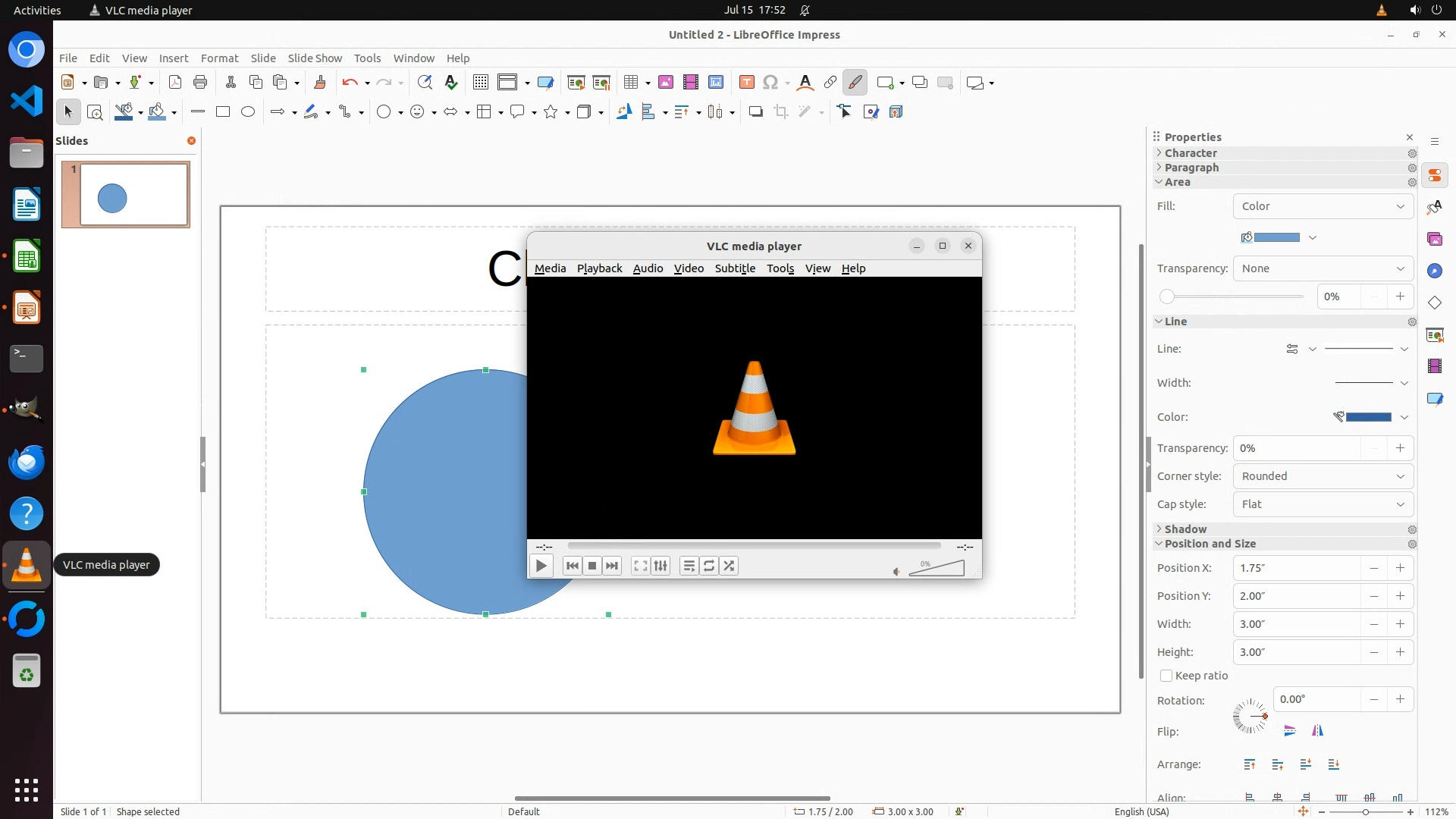Click the Insert Text Box icon
The image size is (1456, 819).
pyautogui.click(x=746, y=83)
